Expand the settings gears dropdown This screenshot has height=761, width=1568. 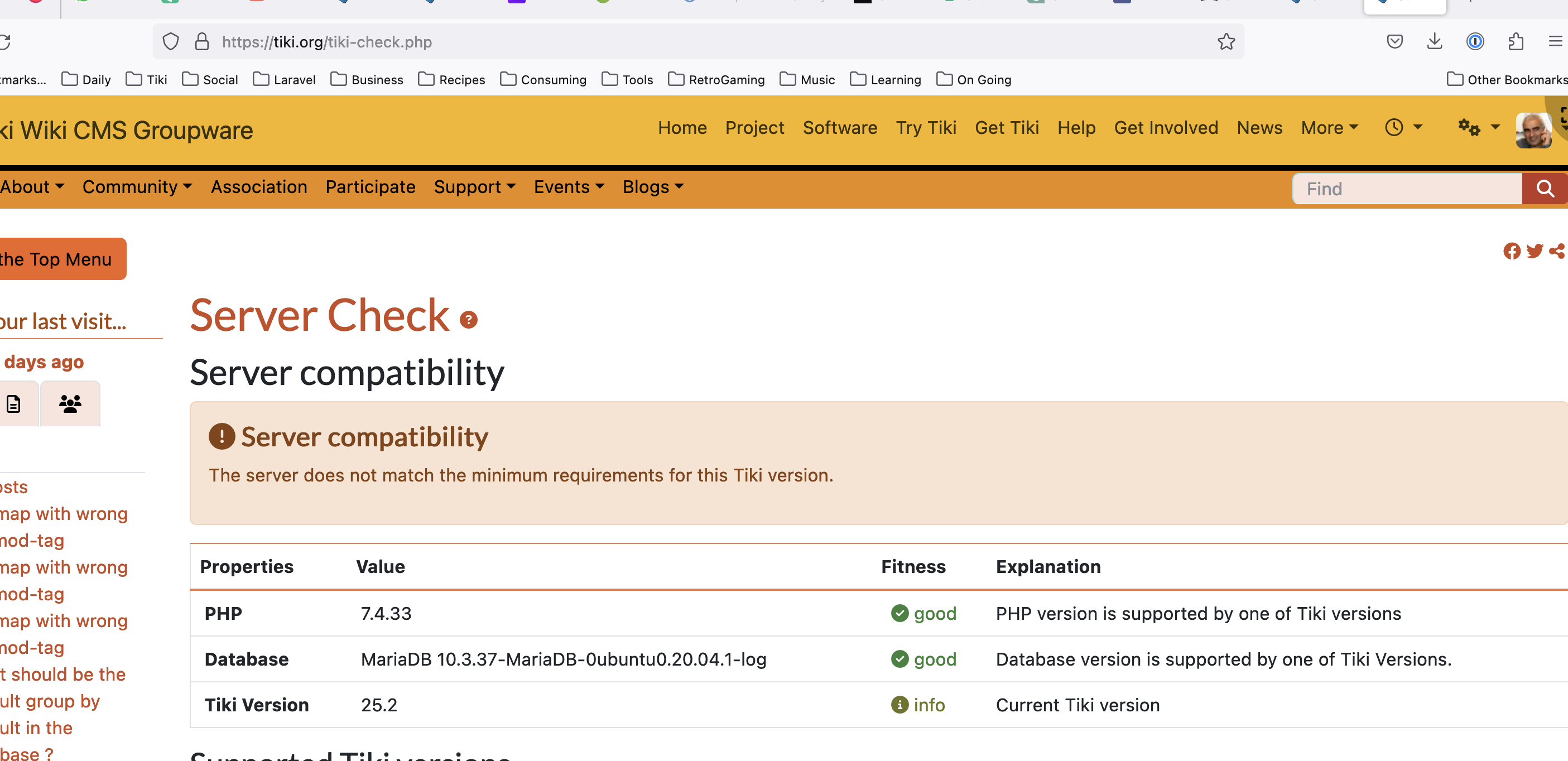(x=1479, y=128)
